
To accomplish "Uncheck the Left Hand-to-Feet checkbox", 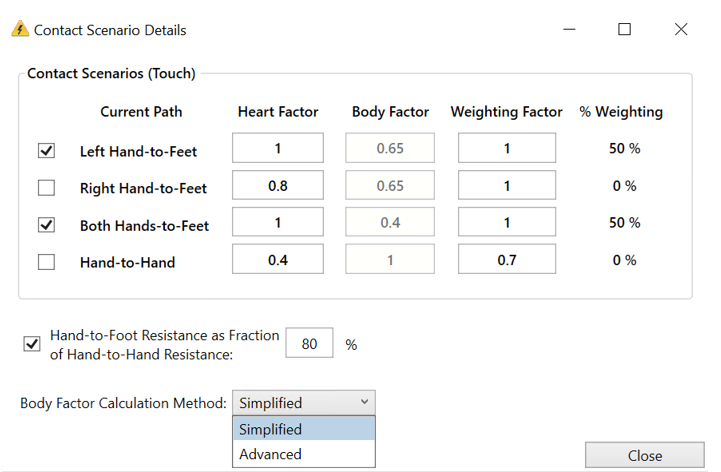I will (46, 150).
